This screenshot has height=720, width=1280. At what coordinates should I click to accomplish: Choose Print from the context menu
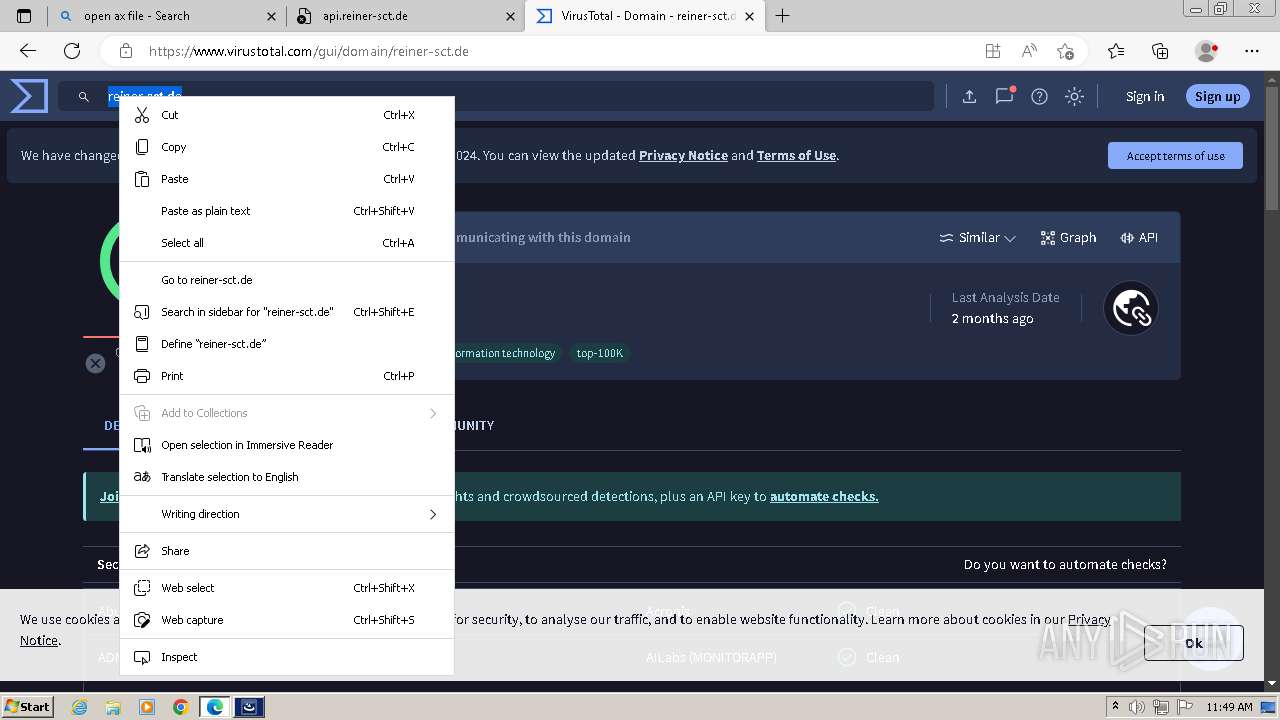287,376
